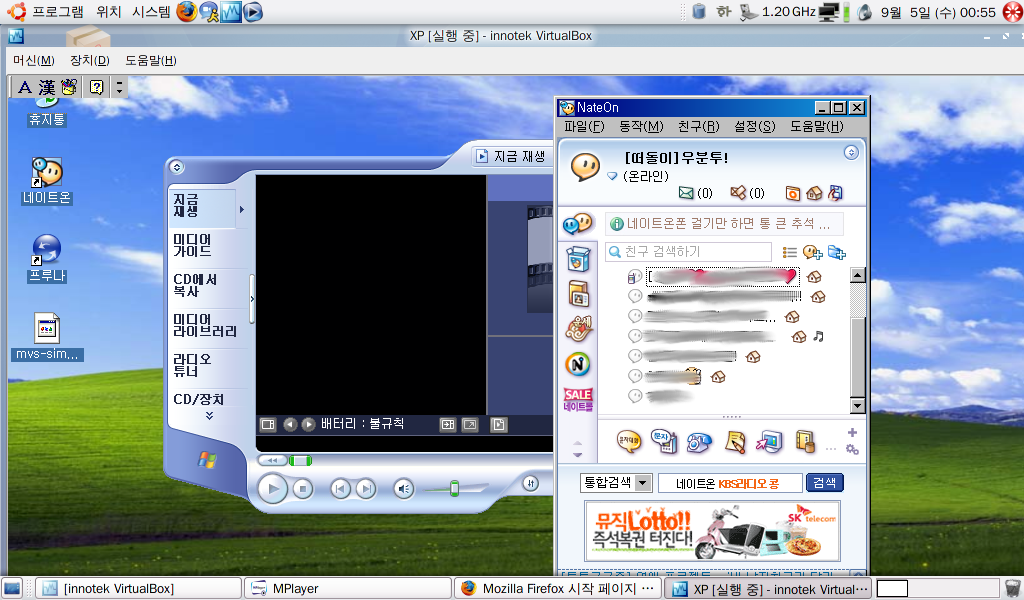The image size is (1024, 600).
Task: Collapse the media player taskbar handle
Action: (x=251, y=299)
